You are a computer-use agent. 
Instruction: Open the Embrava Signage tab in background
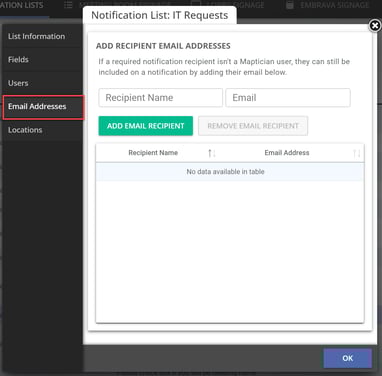[328, 5]
